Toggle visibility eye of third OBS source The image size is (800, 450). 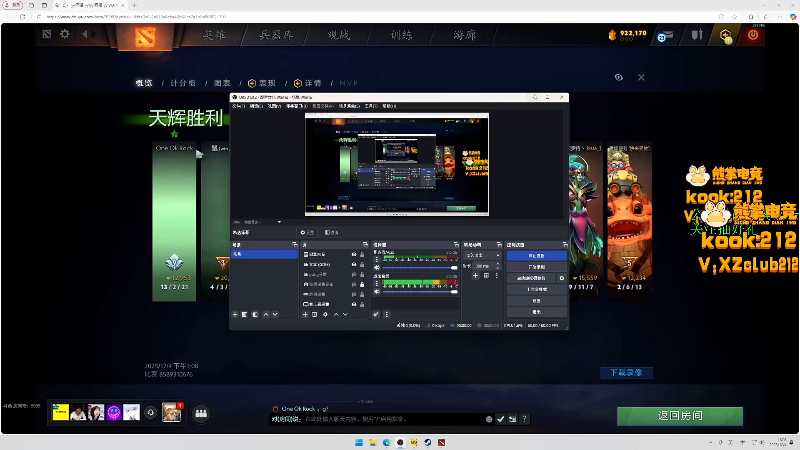click(354, 274)
